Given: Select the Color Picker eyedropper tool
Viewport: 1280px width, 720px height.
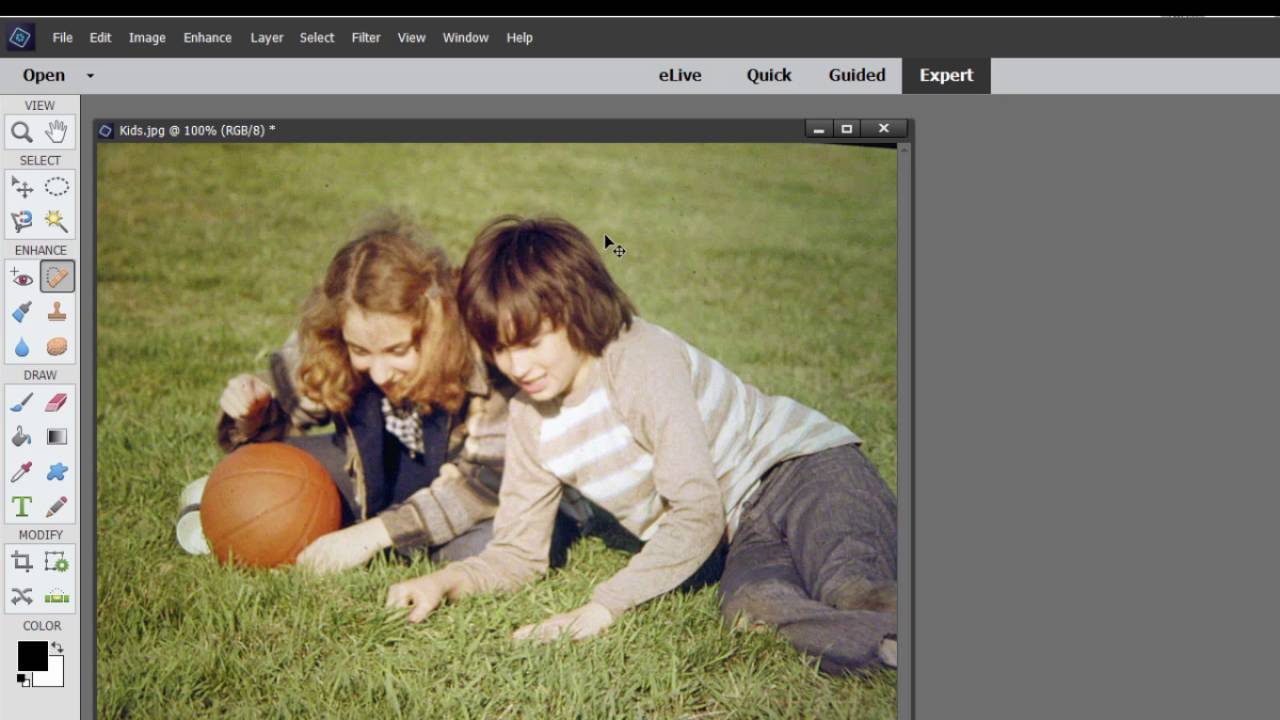Looking at the screenshot, I should (22, 472).
